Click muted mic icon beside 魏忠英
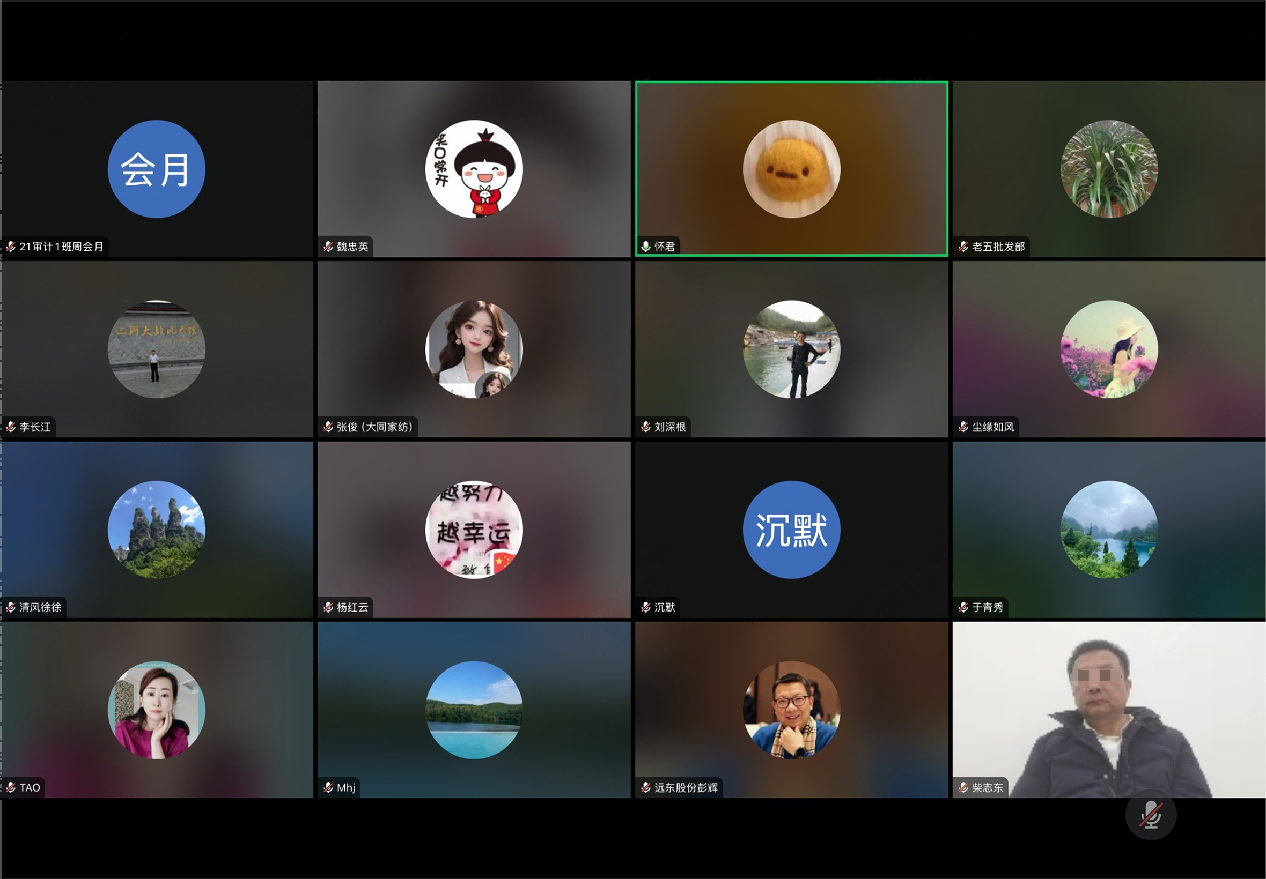This screenshot has width=1266, height=879. (328, 246)
